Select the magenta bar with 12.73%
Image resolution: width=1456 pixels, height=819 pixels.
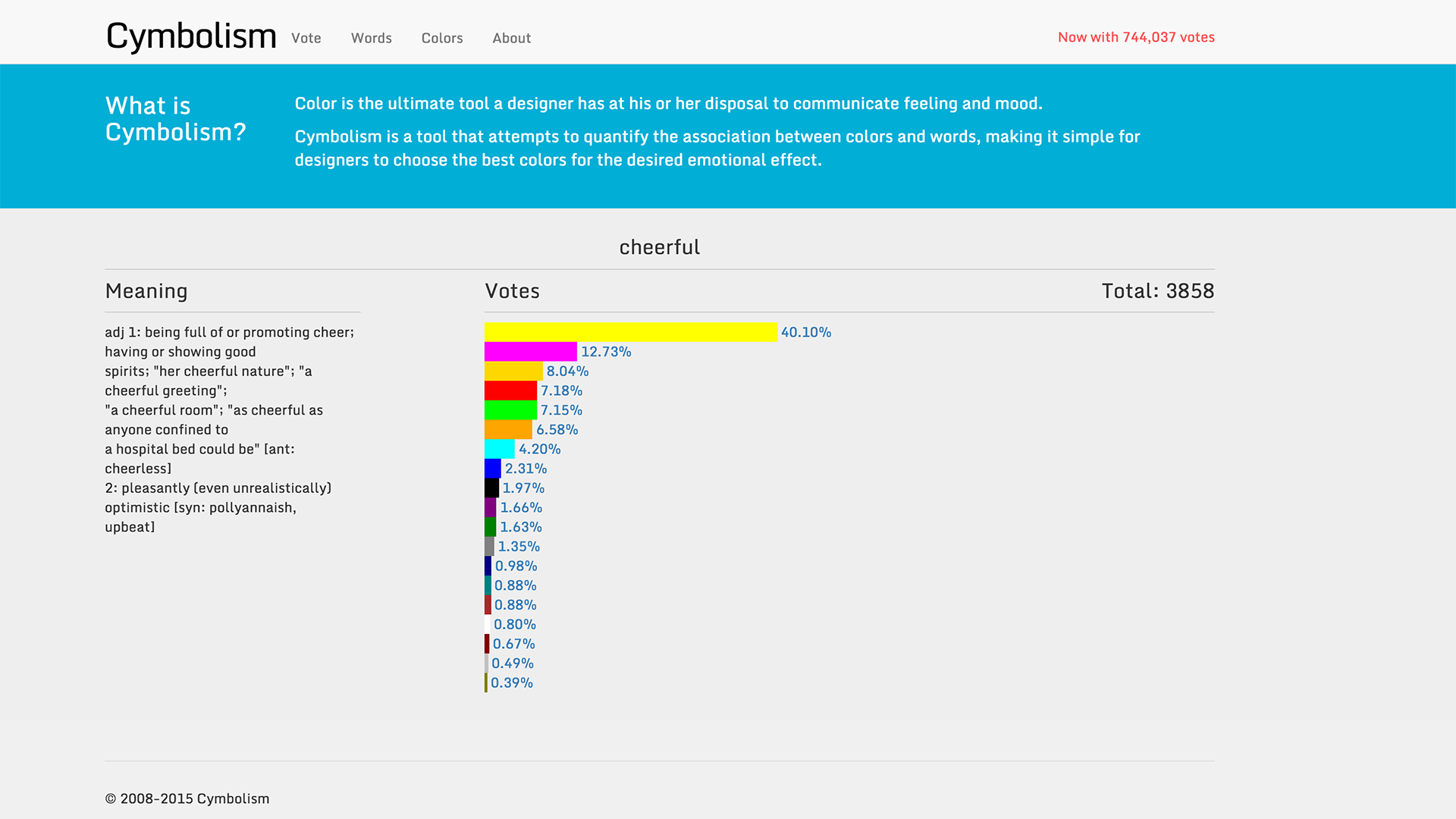coord(531,352)
